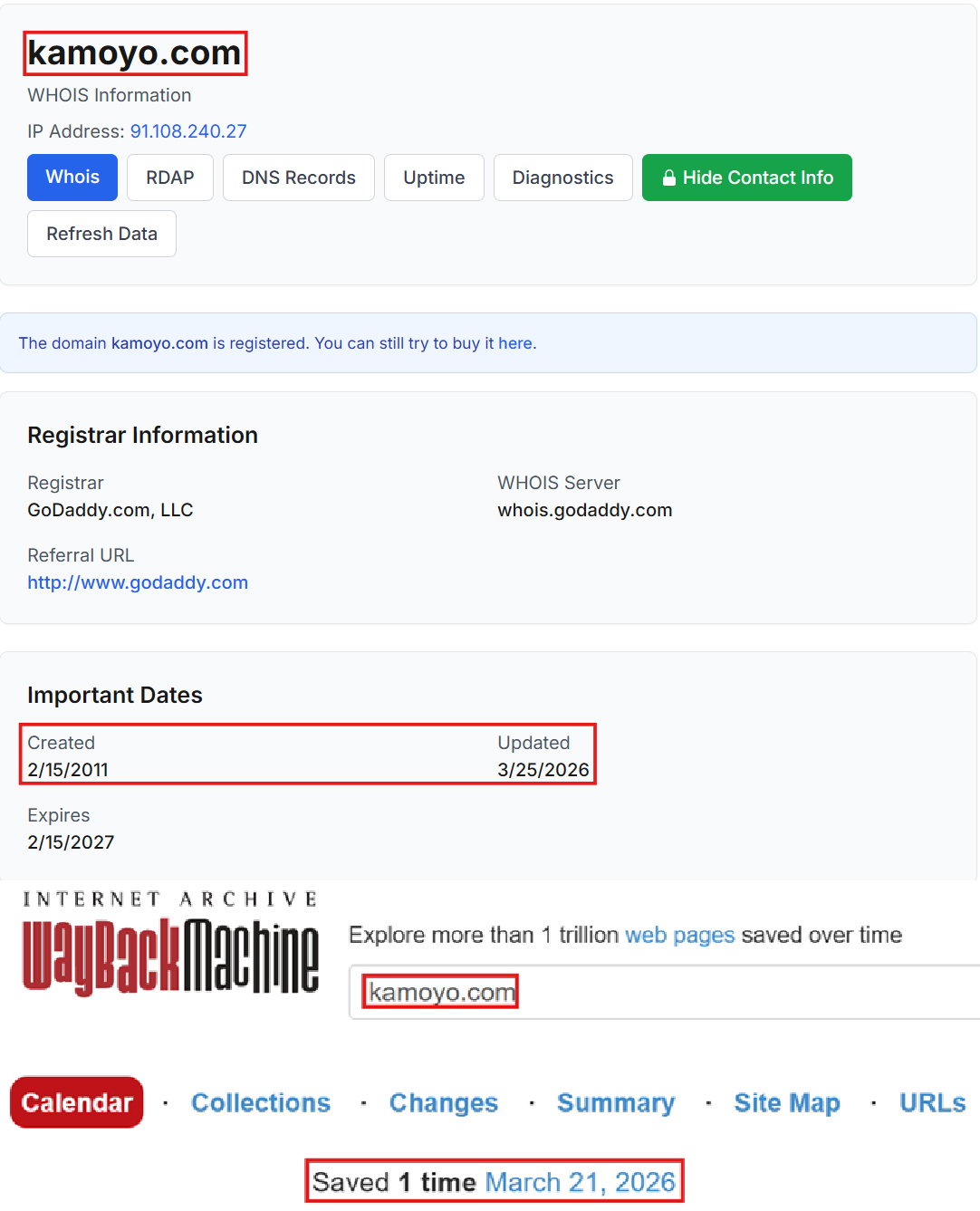This screenshot has width=980, height=1211.
Task: Click the 'web pages' link
Action: click(x=679, y=935)
